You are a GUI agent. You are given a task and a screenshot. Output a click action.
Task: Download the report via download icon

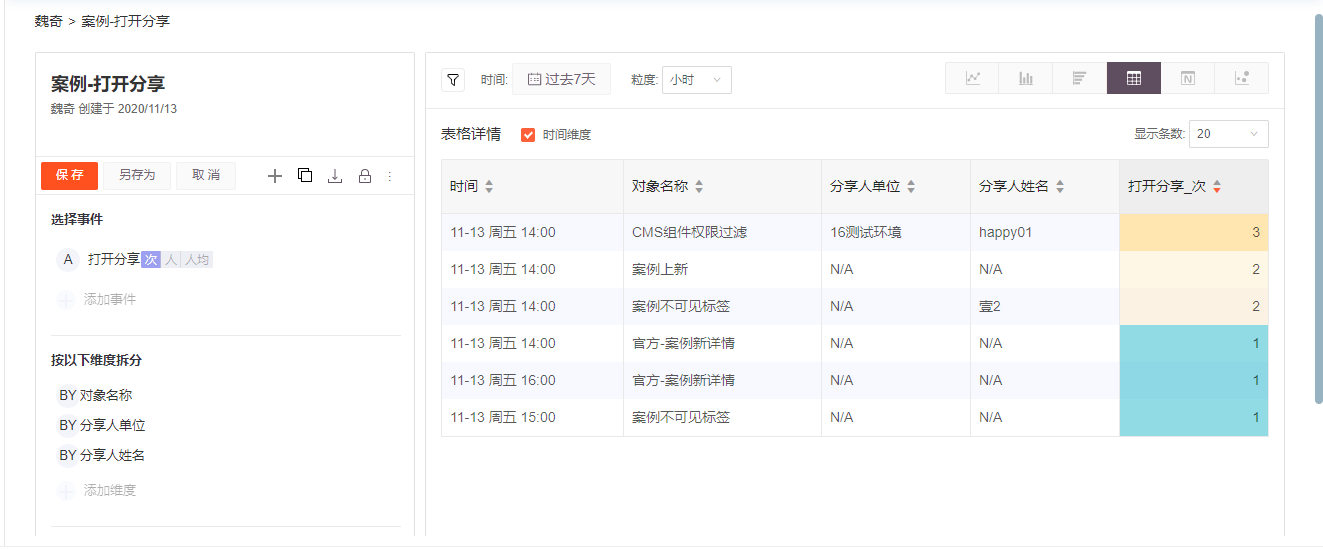click(335, 176)
